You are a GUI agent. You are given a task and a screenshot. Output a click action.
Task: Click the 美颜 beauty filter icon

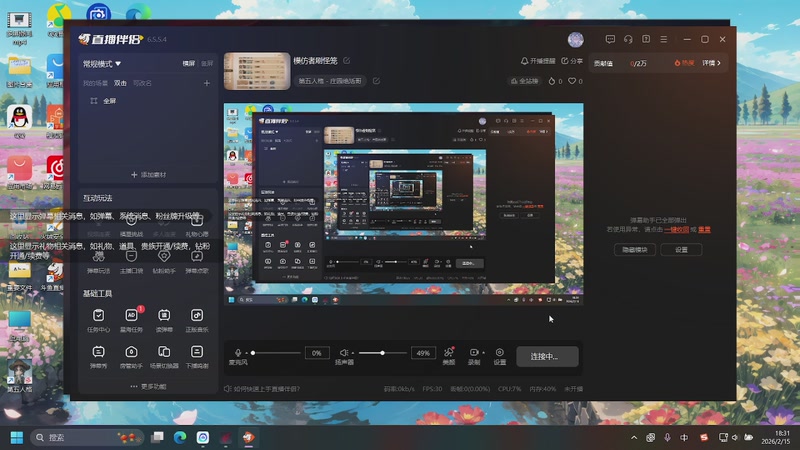tap(448, 356)
